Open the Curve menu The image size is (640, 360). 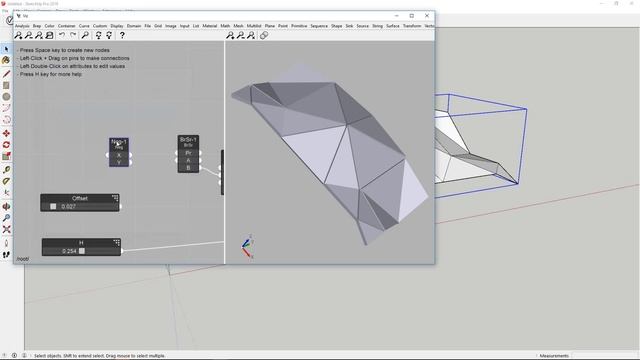[84, 26]
